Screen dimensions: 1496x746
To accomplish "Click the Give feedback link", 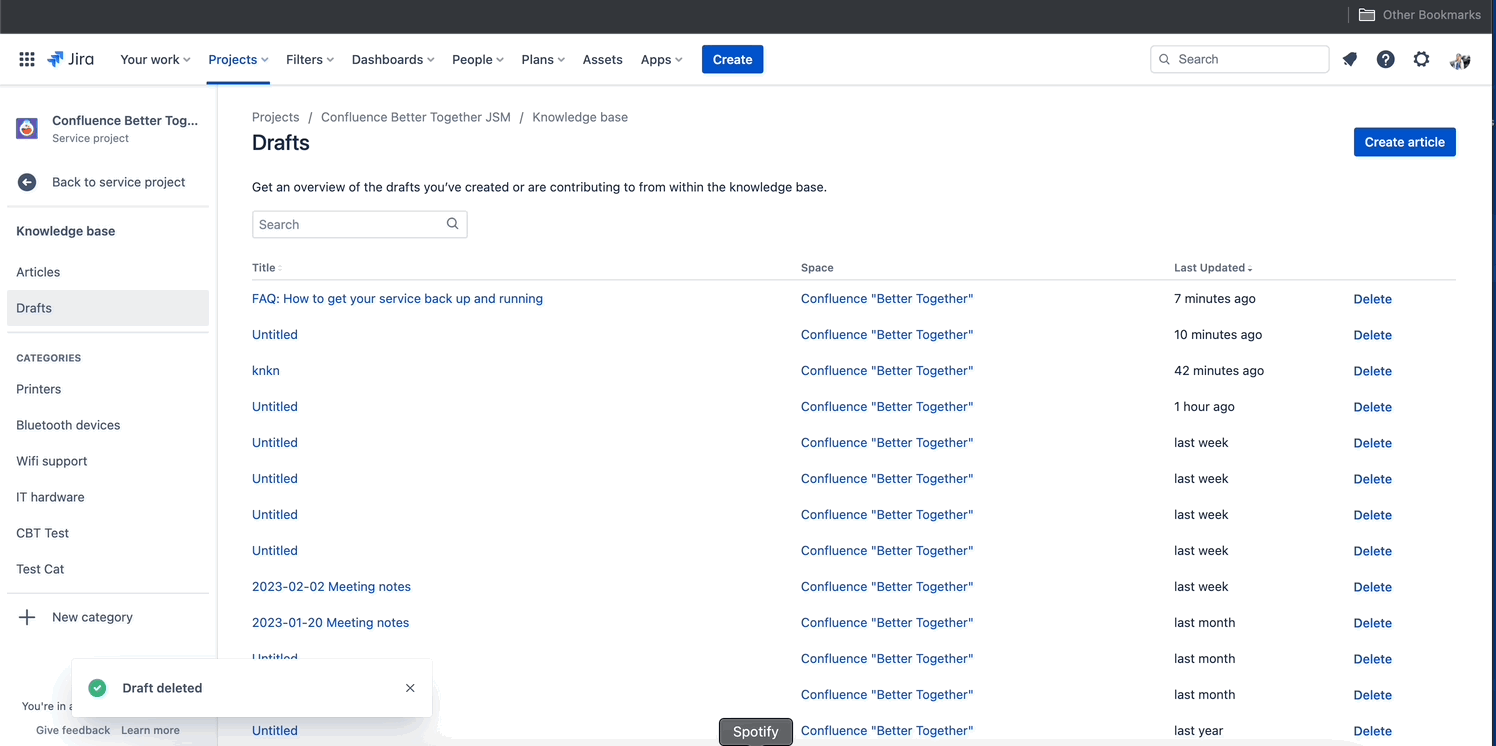I will (73, 730).
